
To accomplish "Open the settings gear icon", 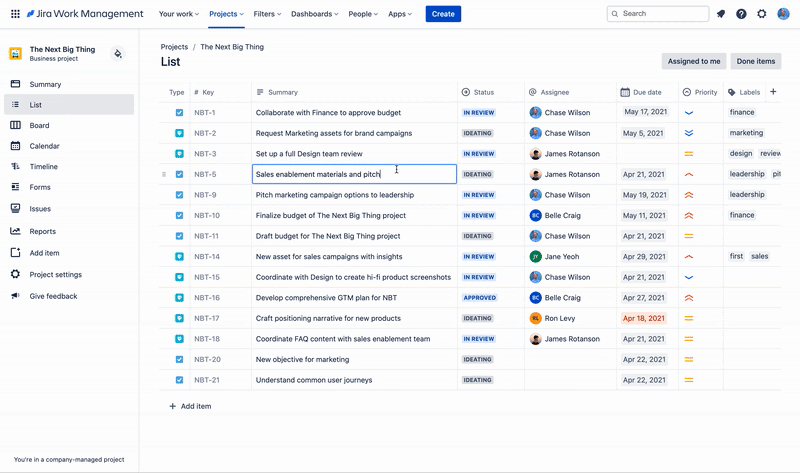I will click(762, 14).
